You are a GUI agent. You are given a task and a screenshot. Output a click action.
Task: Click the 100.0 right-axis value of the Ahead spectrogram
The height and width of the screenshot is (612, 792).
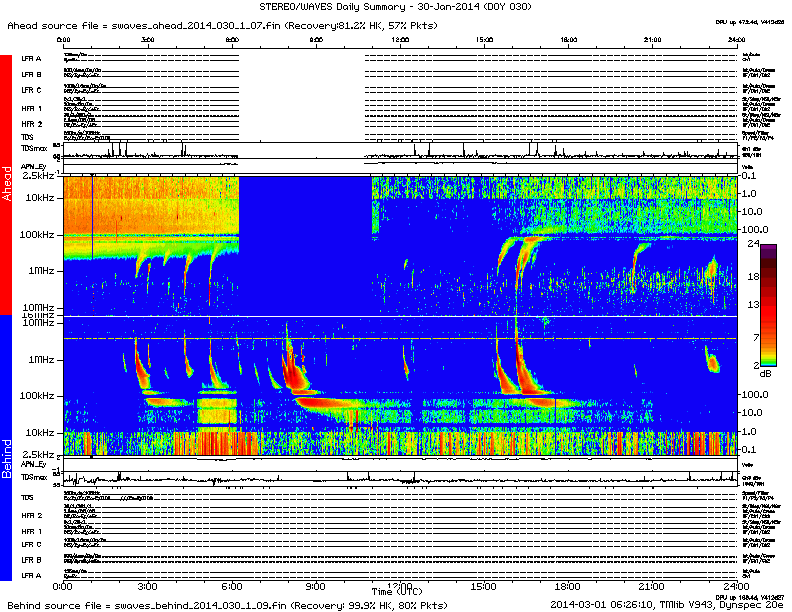tap(755, 229)
